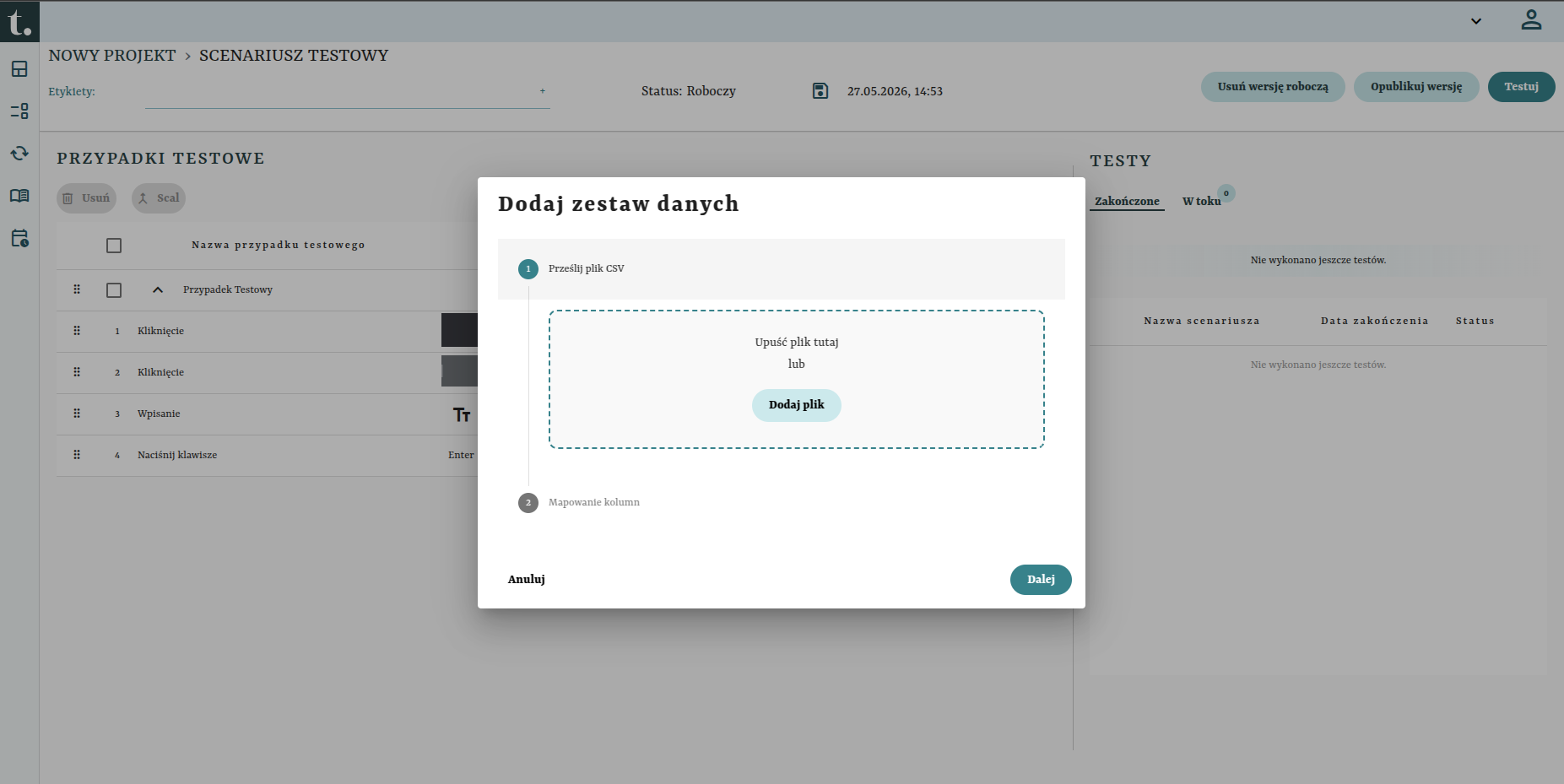Click the Usuń wersję roboczą button

pyautogui.click(x=1273, y=87)
